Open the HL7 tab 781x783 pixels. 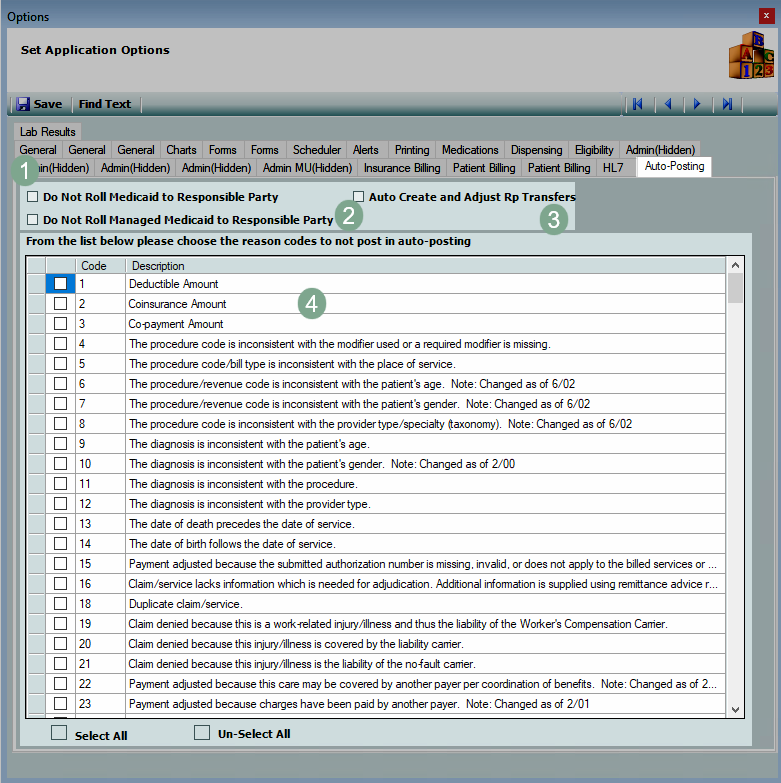(x=612, y=168)
